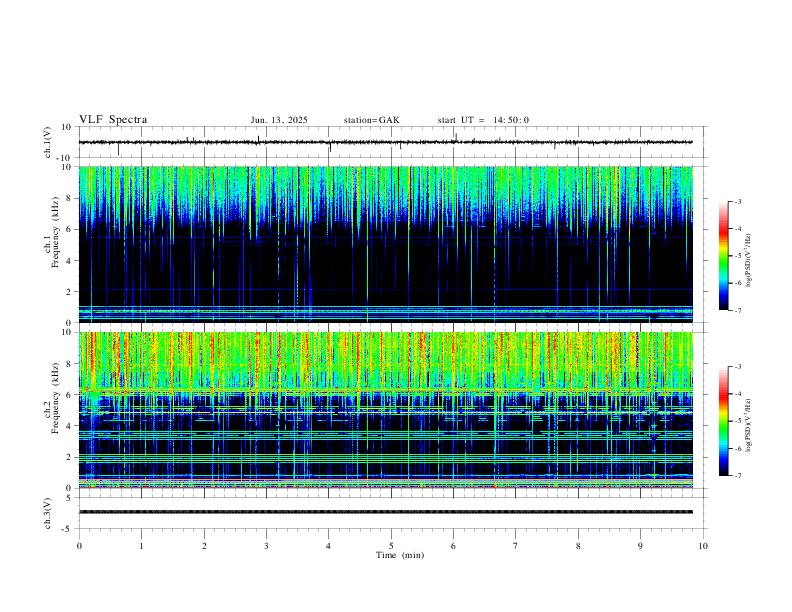The image size is (792, 612).
Task: Click the ch.1 voltage waveform trace
Action: click(x=385, y=142)
